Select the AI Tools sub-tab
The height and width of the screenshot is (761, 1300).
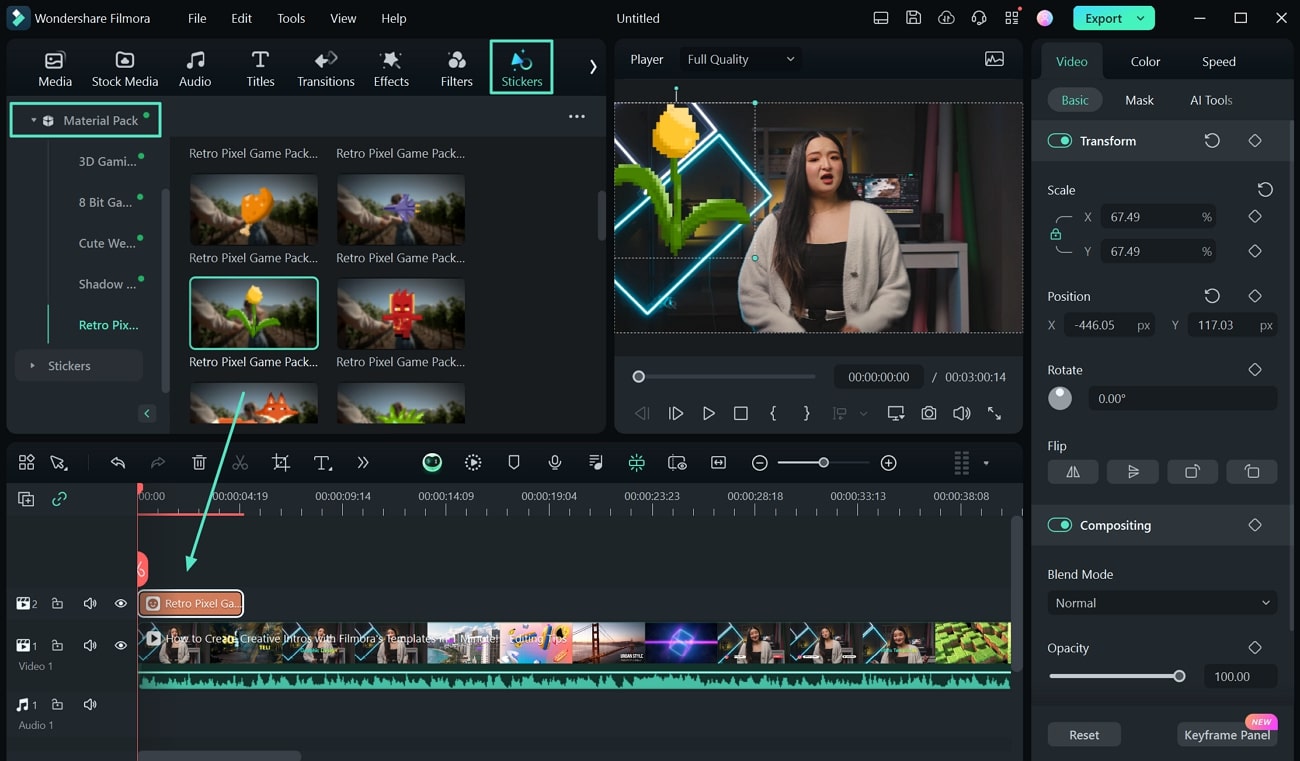click(1211, 100)
